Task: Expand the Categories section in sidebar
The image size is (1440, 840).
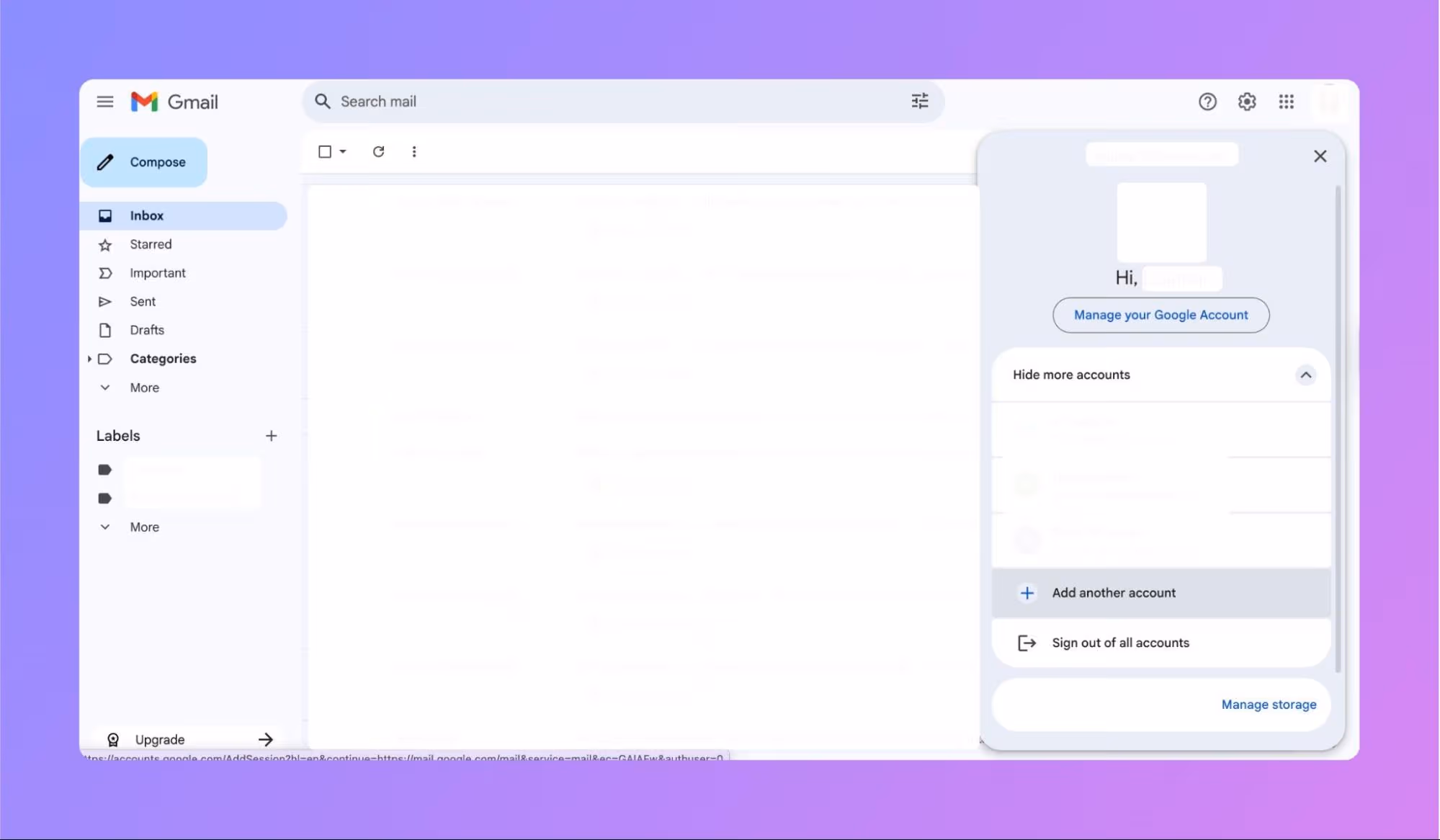Action: [89, 359]
